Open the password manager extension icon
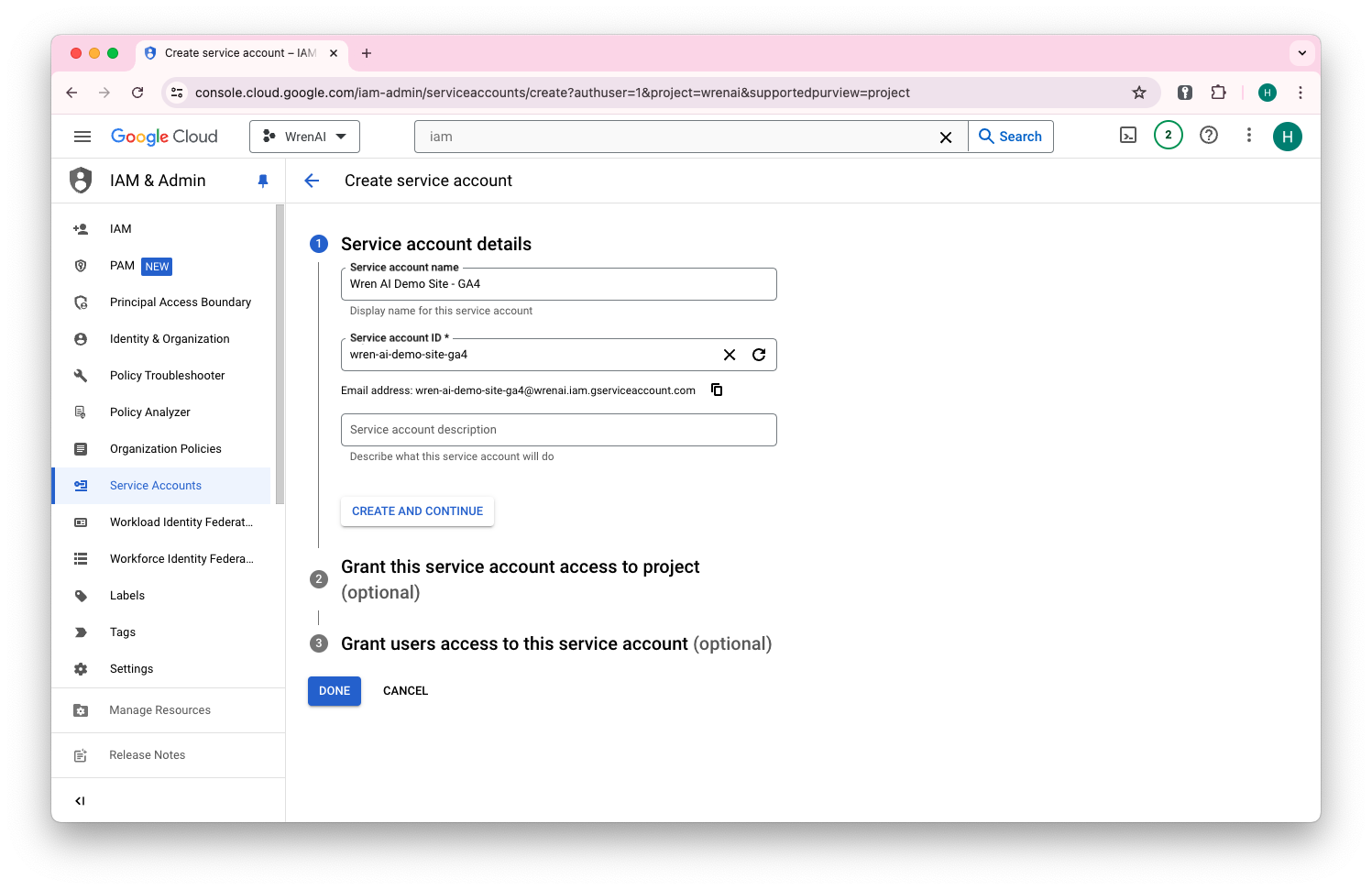This screenshot has width=1372, height=890. tap(1185, 93)
